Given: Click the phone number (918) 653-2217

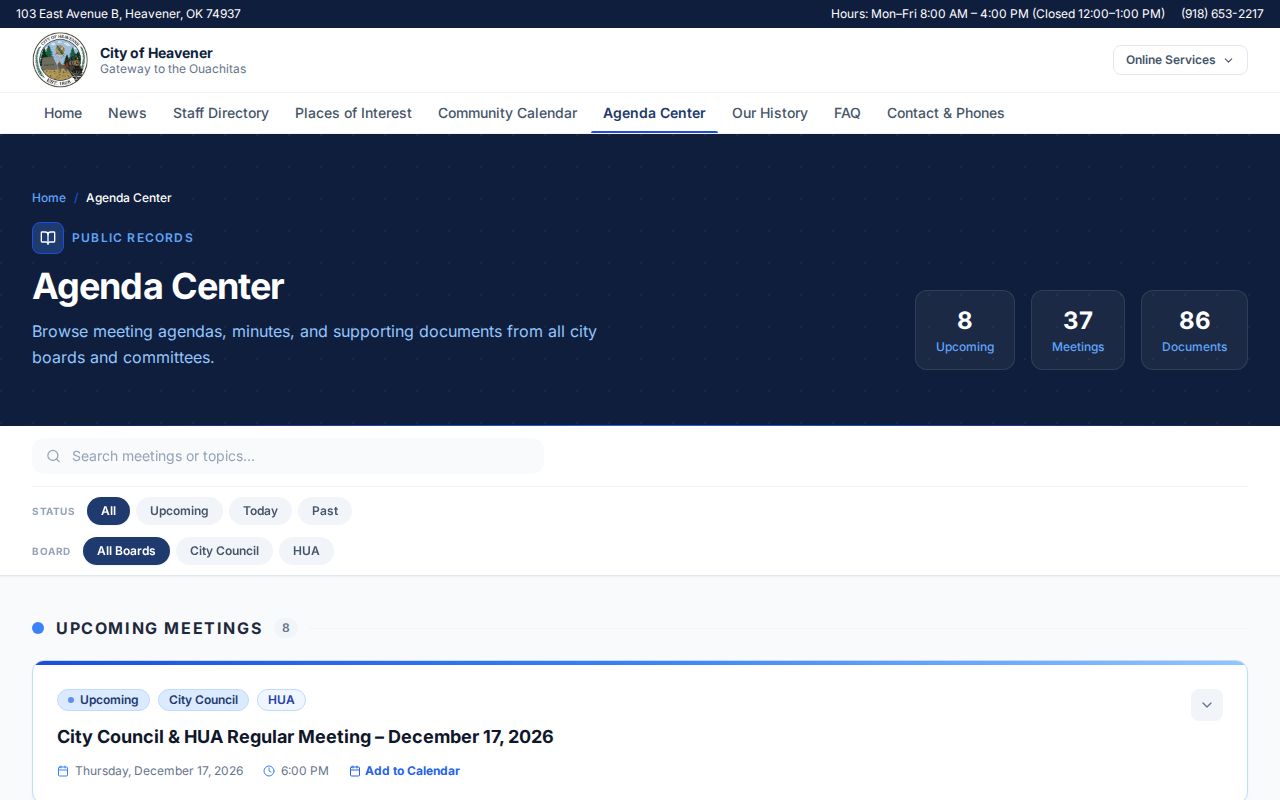Looking at the screenshot, I should [1222, 14].
